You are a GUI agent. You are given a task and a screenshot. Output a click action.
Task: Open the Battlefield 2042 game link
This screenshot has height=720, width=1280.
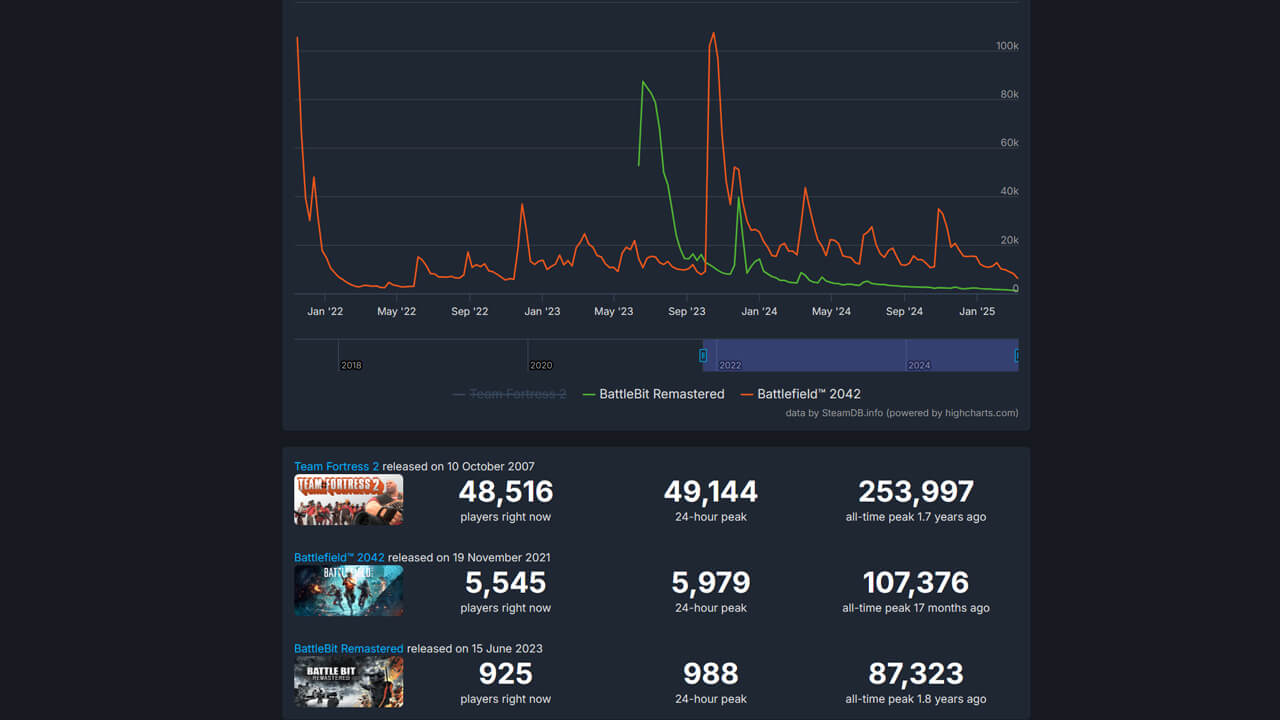[x=339, y=557]
